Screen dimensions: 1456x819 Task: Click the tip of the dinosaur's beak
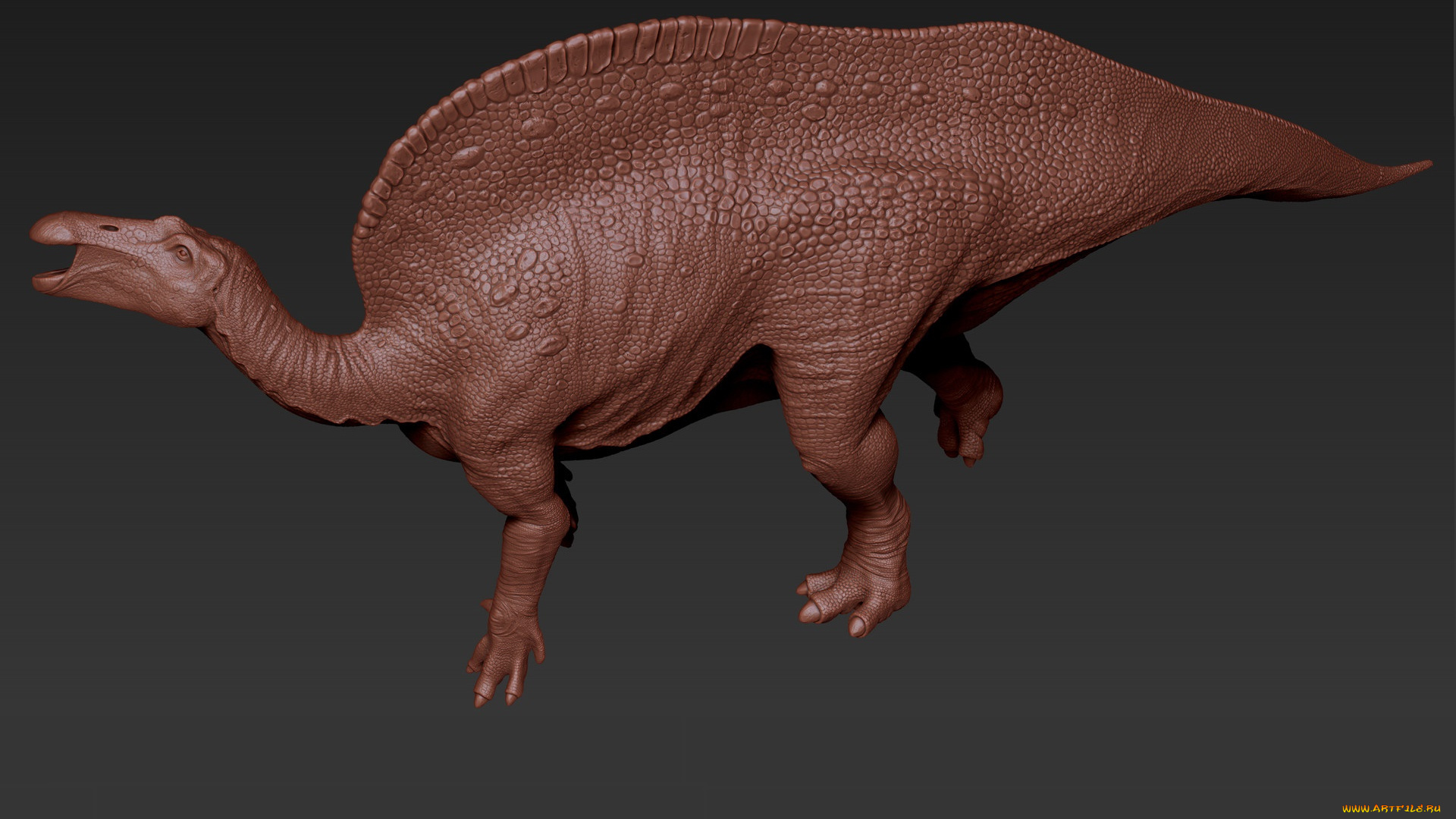point(36,232)
